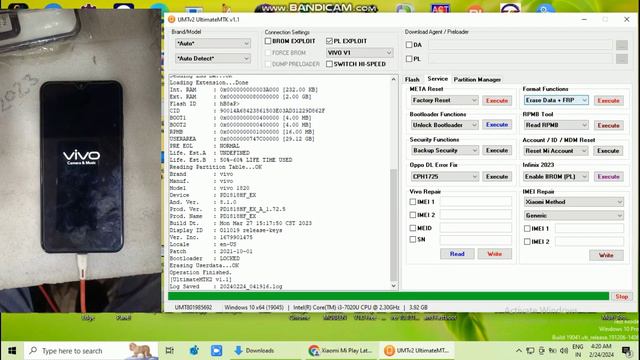Show hidden system tray icons chevron
Viewport: 640px width, 360px height.
point(518,351)
